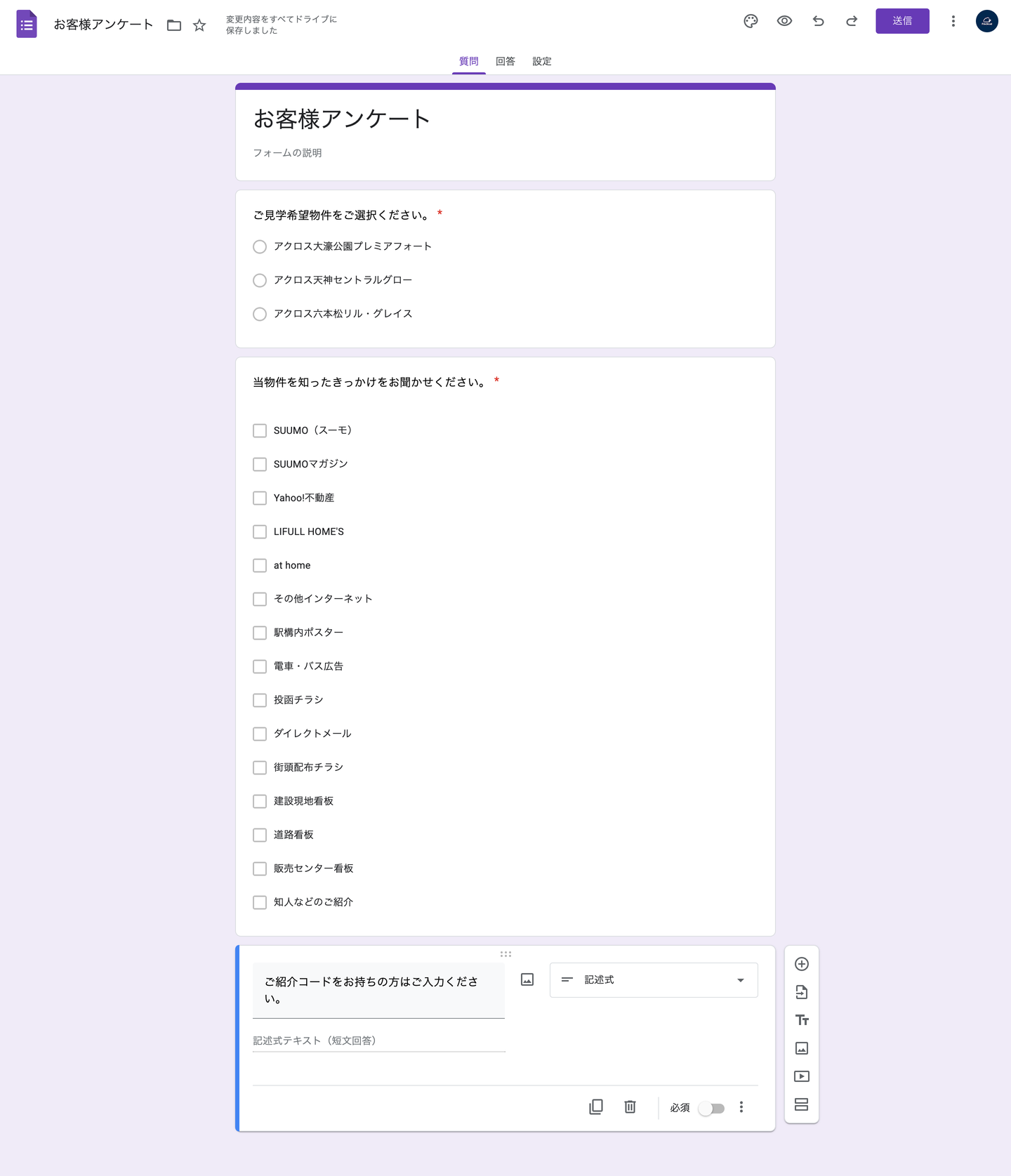Check the Yahoo!不動産 checkbox
1011x1176 pixels.
(x=260, y=498)
